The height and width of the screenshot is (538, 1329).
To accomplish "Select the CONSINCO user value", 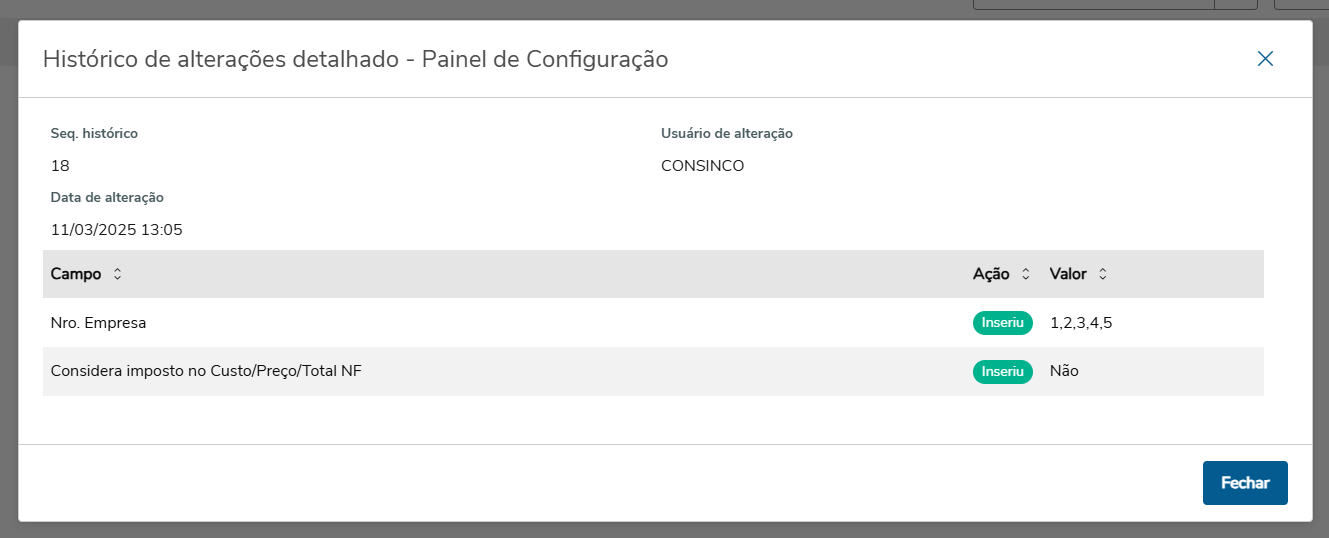I will coord(702,166).
